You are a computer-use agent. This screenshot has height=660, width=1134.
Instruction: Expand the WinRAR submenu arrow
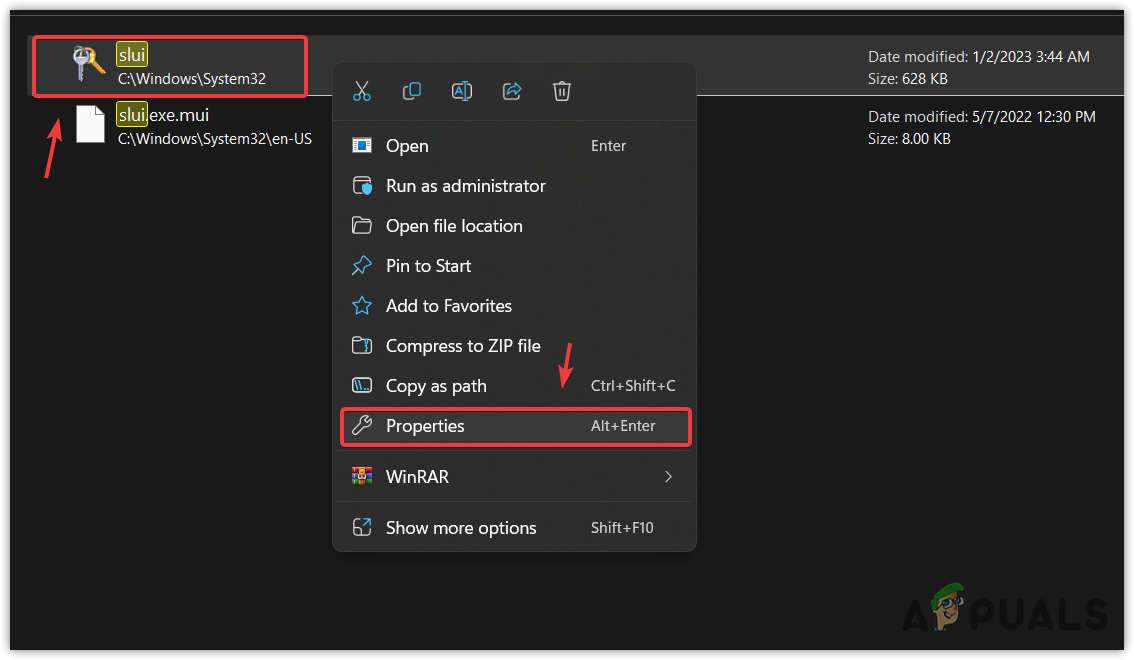coord(668,477)
